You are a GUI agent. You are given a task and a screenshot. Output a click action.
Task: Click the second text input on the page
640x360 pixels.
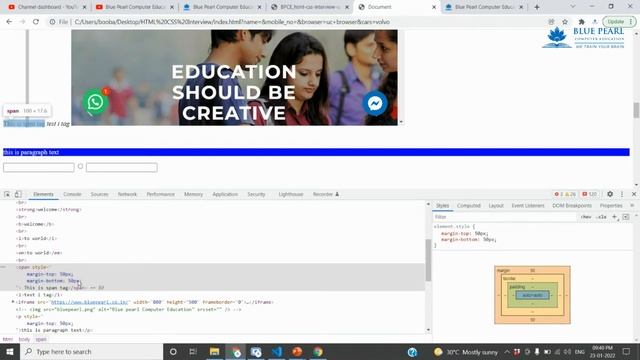pyautogui.click(x=122, y=167)
